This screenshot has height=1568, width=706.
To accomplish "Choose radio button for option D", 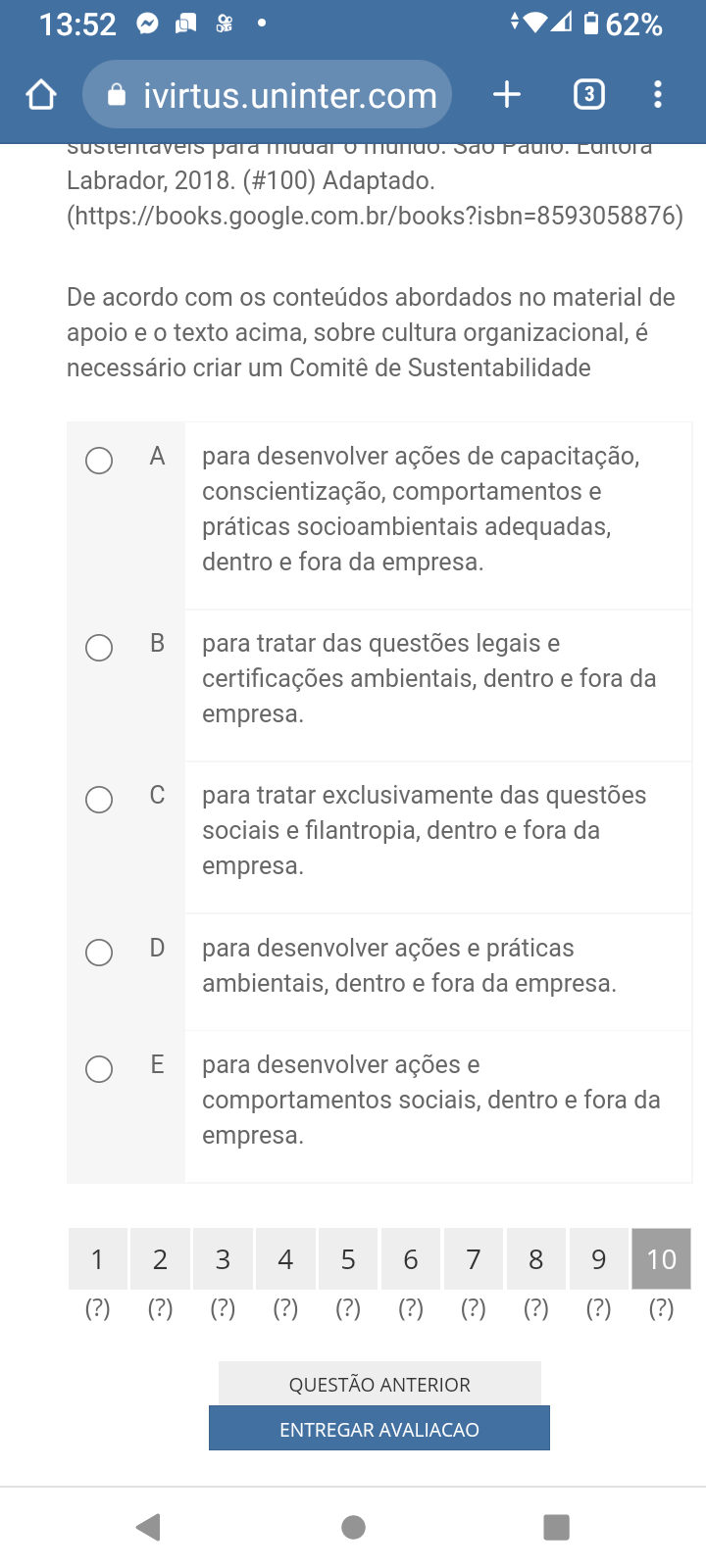I will [x=99, y=953].
